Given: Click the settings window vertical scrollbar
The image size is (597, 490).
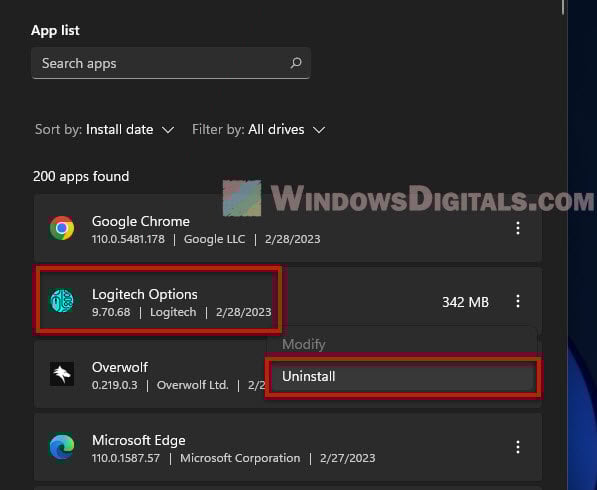Looking at the screenshot, I should (x=563, y=8).
